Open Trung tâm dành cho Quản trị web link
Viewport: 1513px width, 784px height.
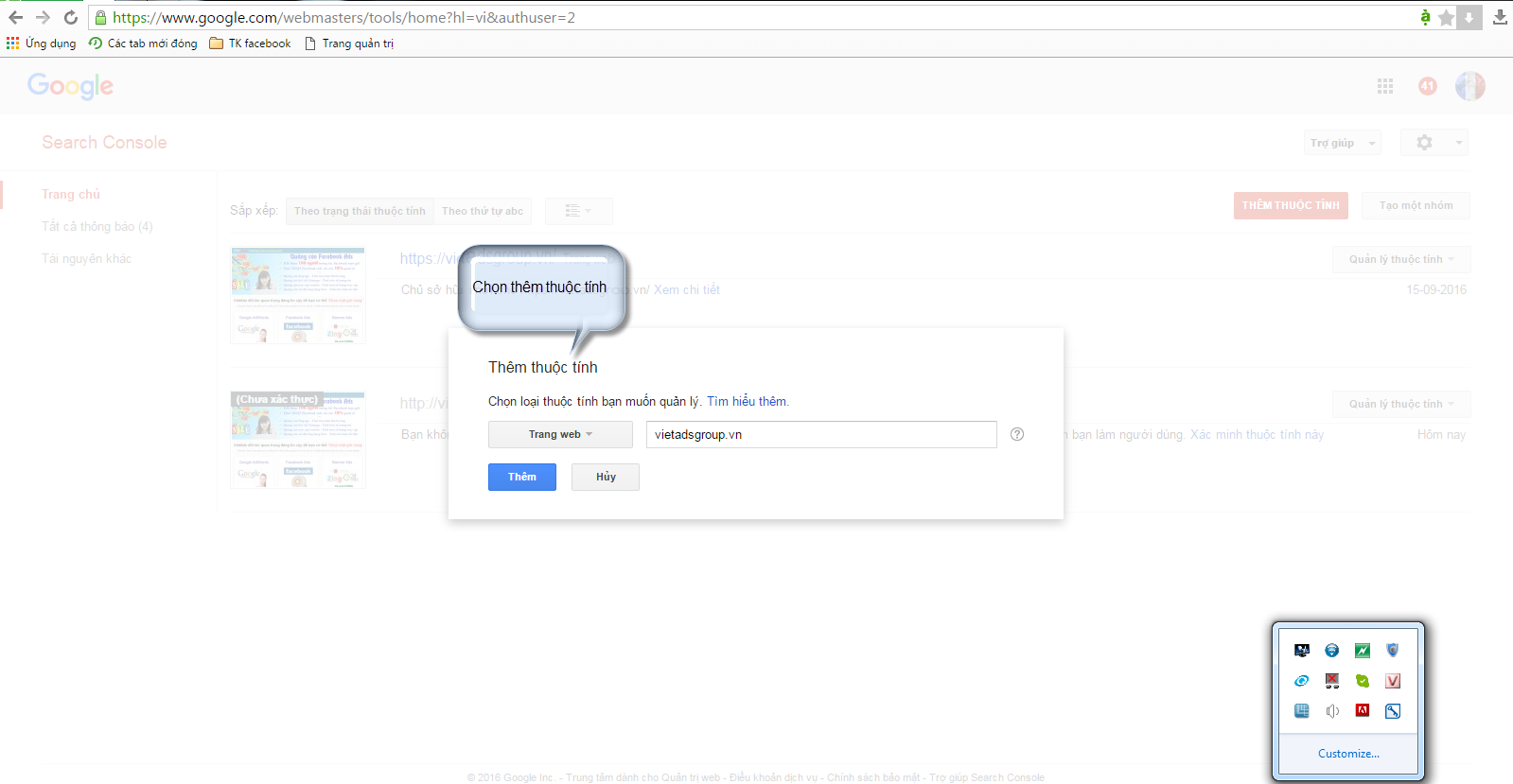tap(643, 777)
